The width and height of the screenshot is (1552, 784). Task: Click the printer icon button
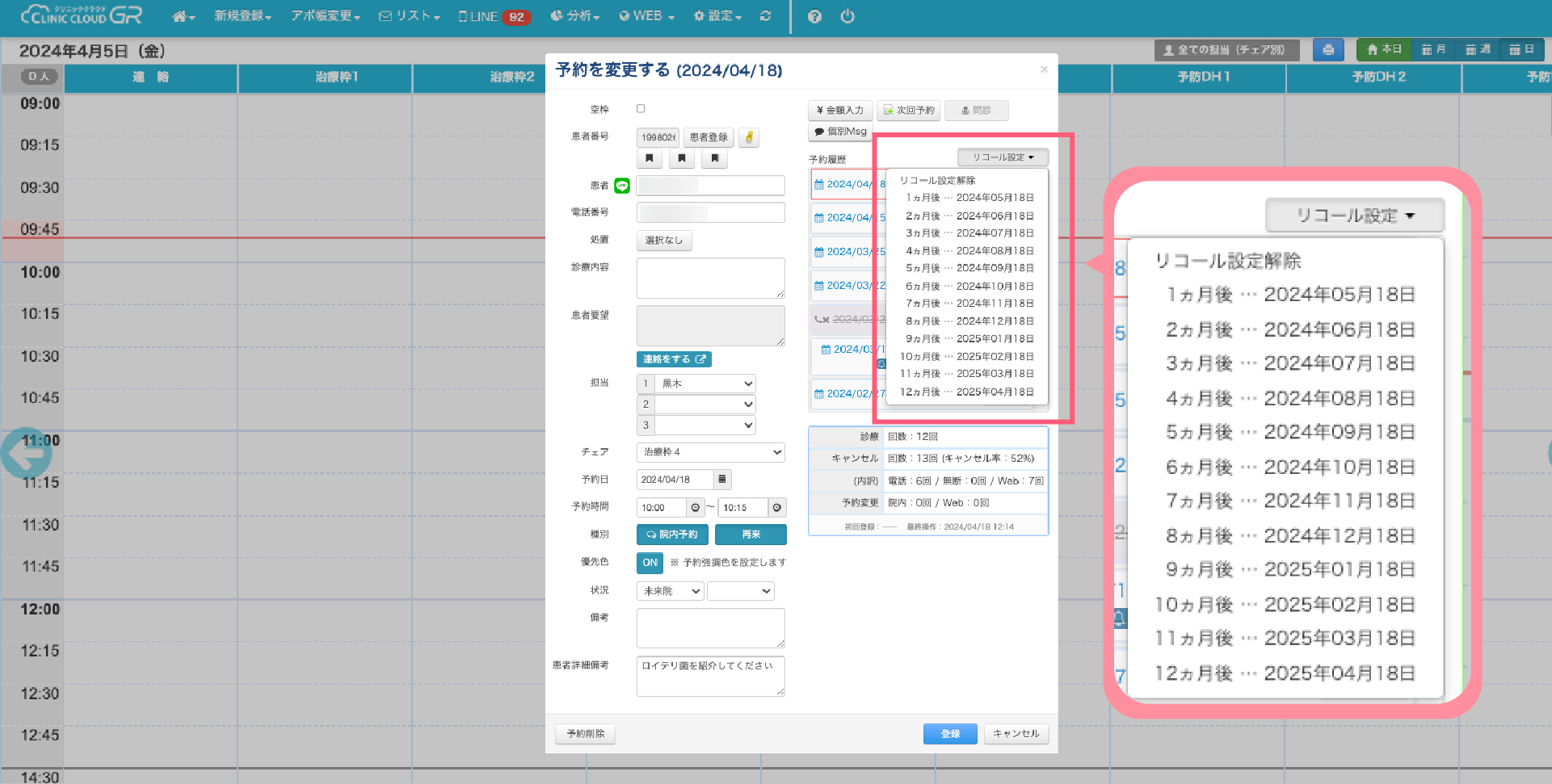(1327, 50)
